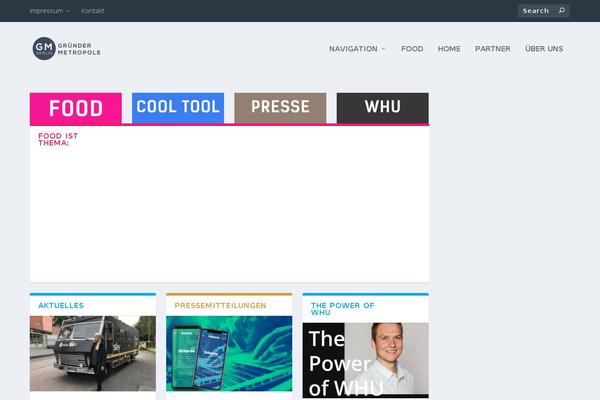The width and height of the screenshot is (600, 400).
Task: Expand the Impressum dropdown menu
Action: (x=49, y=11)
